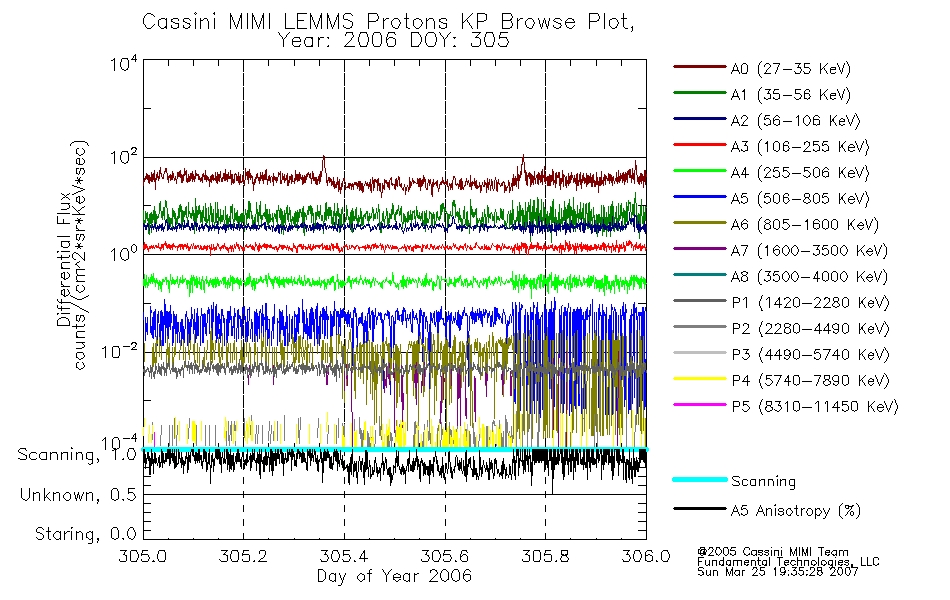Click the Day of Year 2006 x-axis label
The height and width of the screenshot is (600, 950).
[x=394, y=576]
